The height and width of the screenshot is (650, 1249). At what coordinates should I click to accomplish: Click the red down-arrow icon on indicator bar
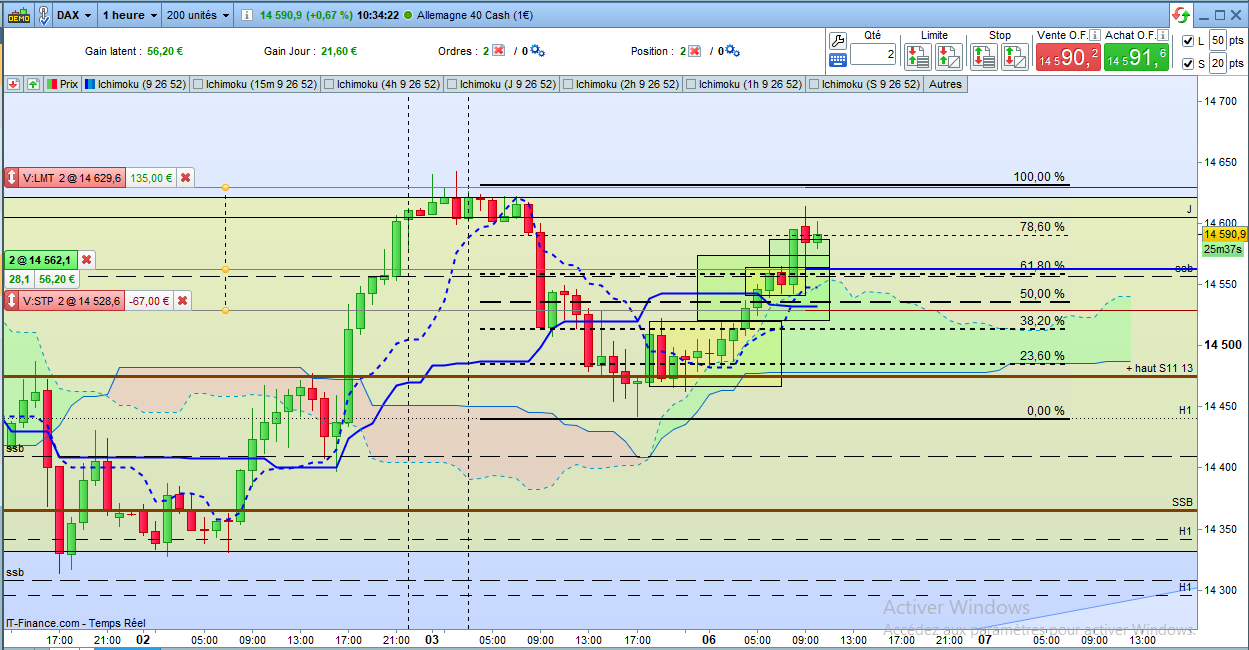[x=13, y=84]
